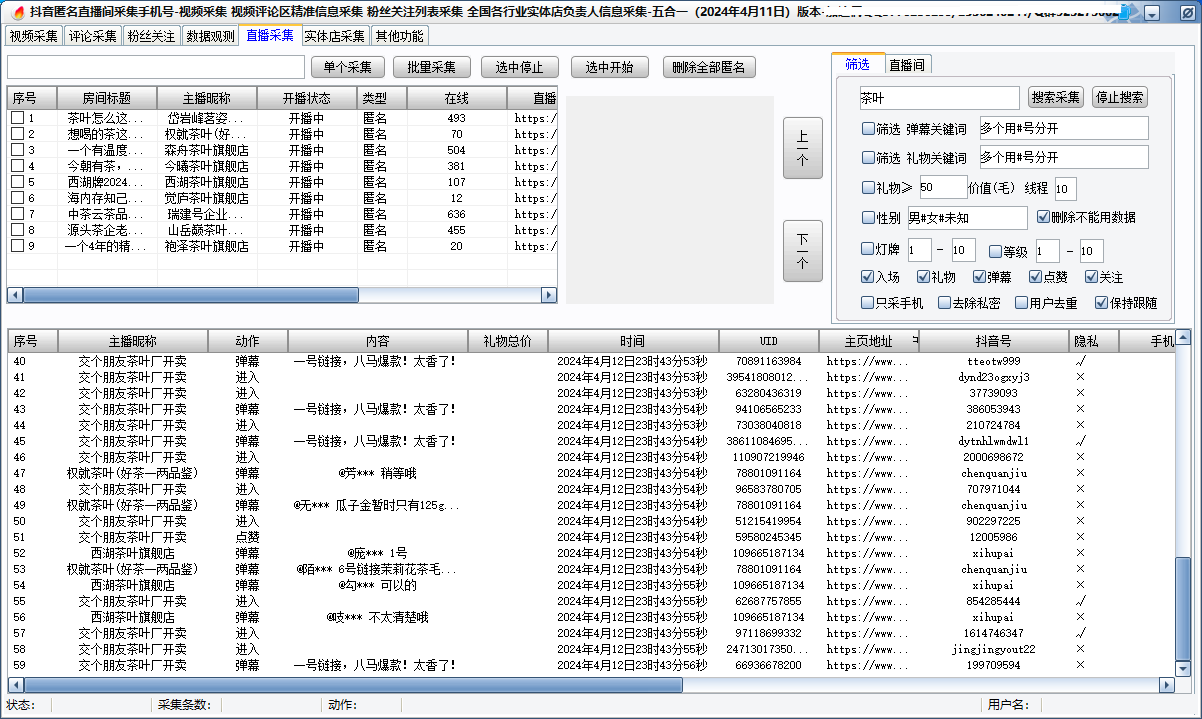Enable 去除私密 checkbox
This screenshot has width=1202, height=719.
click(x=943, y=302)
